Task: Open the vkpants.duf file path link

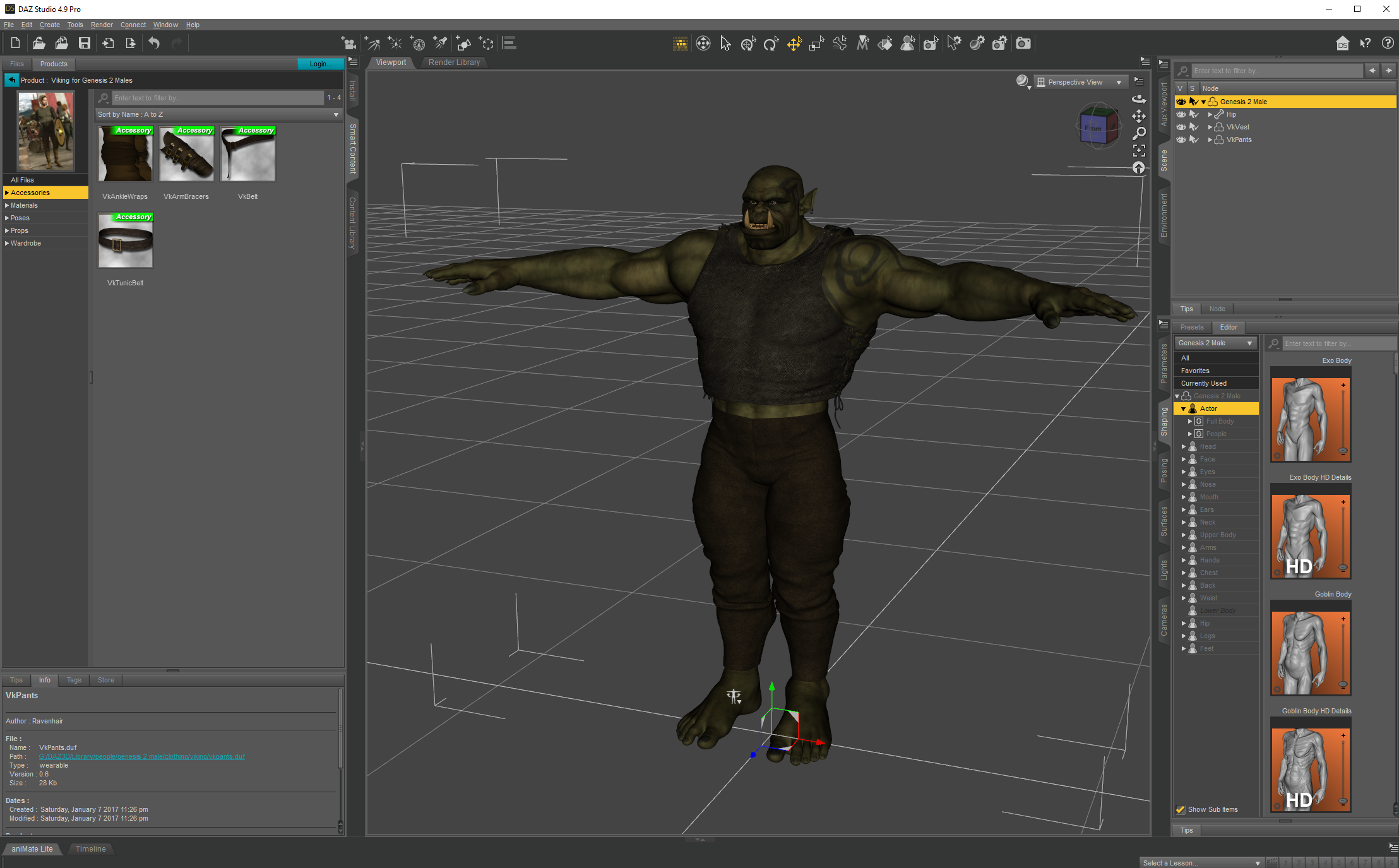Action: (x=141, y=756)
